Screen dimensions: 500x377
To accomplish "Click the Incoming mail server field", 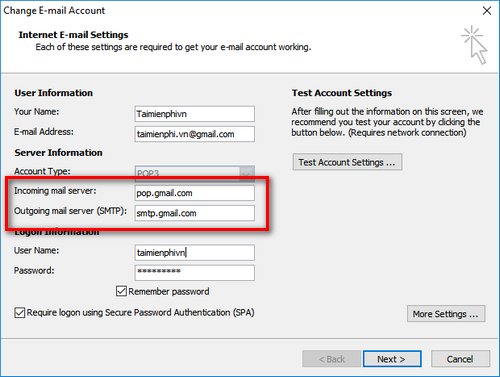I will click(x=195, y=193).
